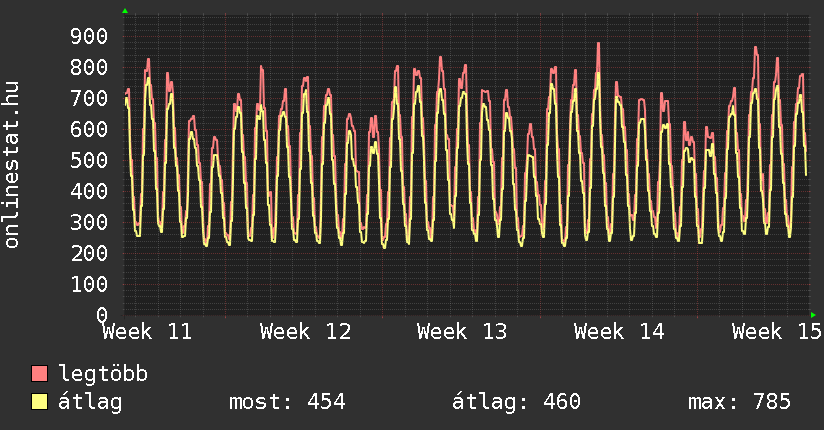Click the green arrow at x-axis right end

pos(813,315)
